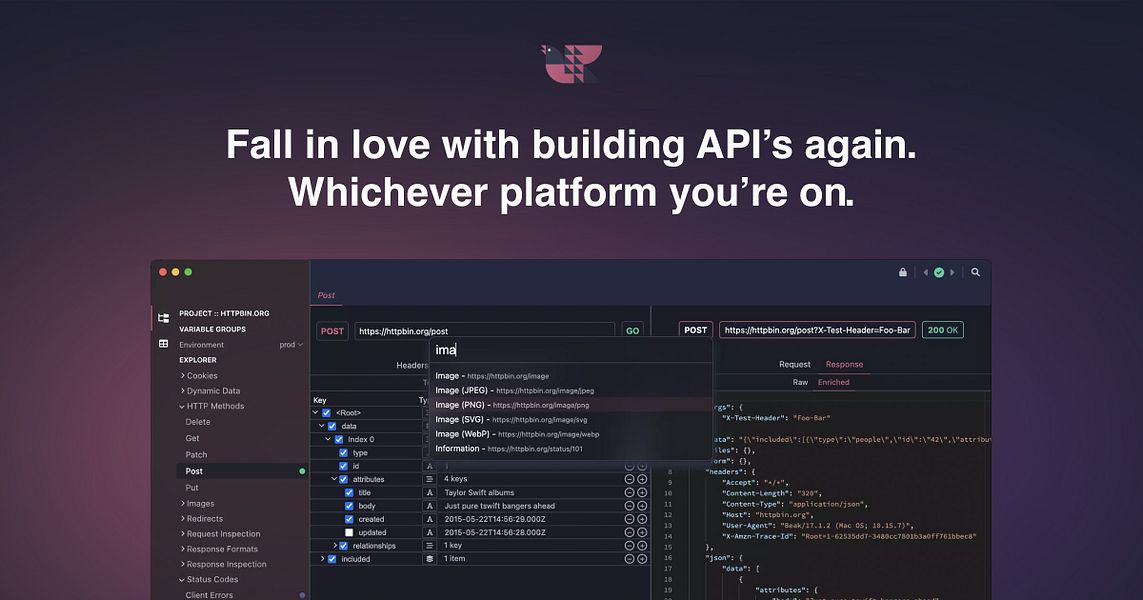Switch to the Post request tab
1143x600 pixels.
point(326,295)
